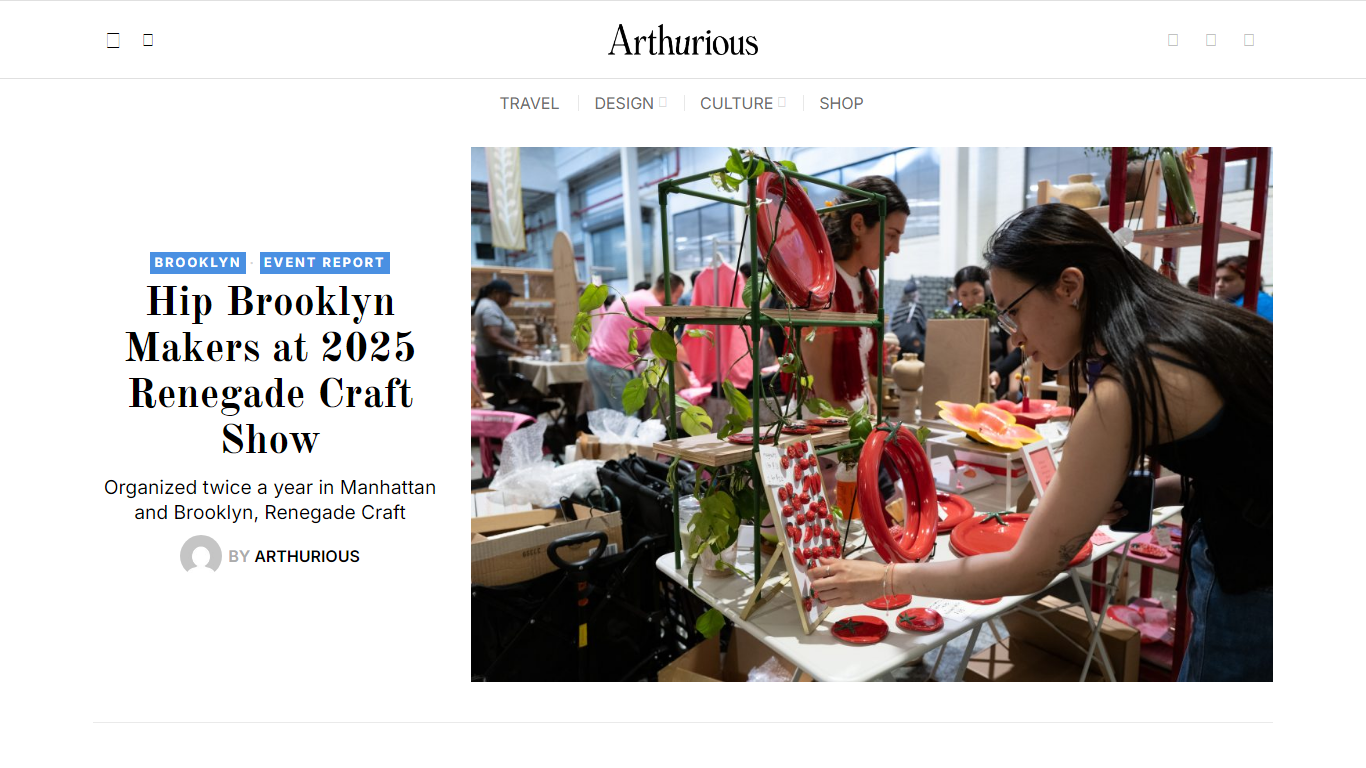Select the blue Event Report tag
The height and width of the screenshot is (768, 1366).
[x=324, y=262]
